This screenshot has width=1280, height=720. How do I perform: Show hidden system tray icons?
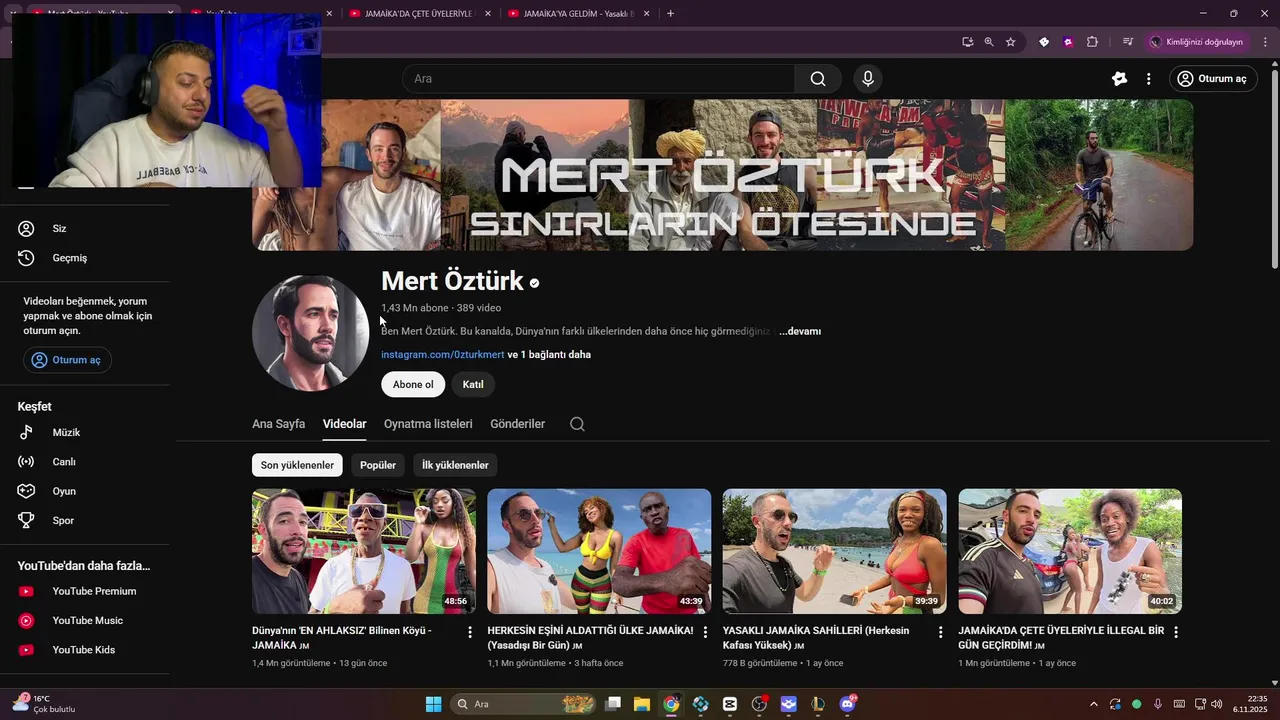(1093, 704)
